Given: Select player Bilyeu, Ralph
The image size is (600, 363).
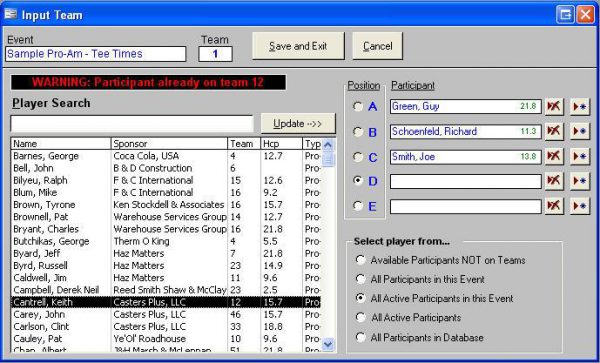Looking at the screenshot, I should 166,181.
